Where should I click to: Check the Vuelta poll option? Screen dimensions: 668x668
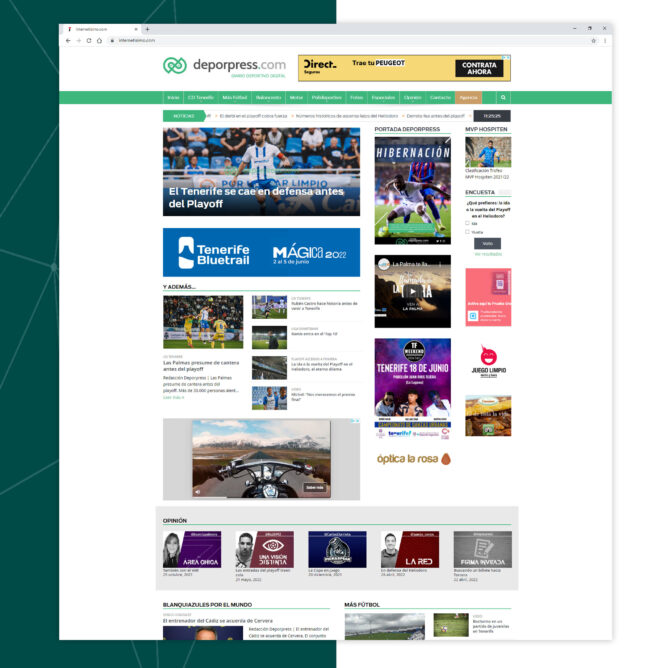pos(467,232)
